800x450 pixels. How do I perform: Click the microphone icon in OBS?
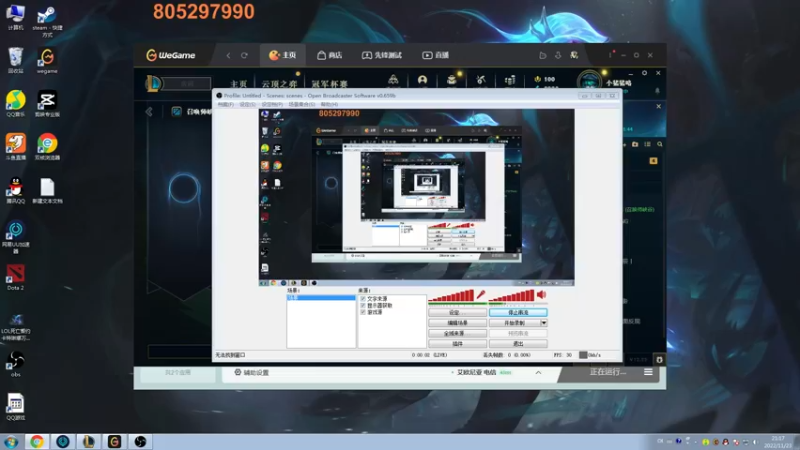[481, 294]
